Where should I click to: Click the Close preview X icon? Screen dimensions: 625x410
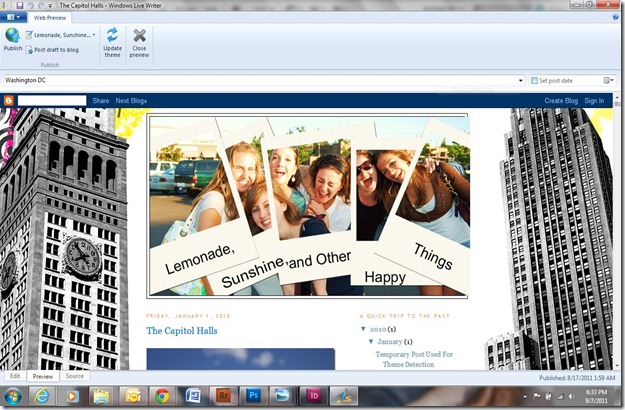[139, 35]
